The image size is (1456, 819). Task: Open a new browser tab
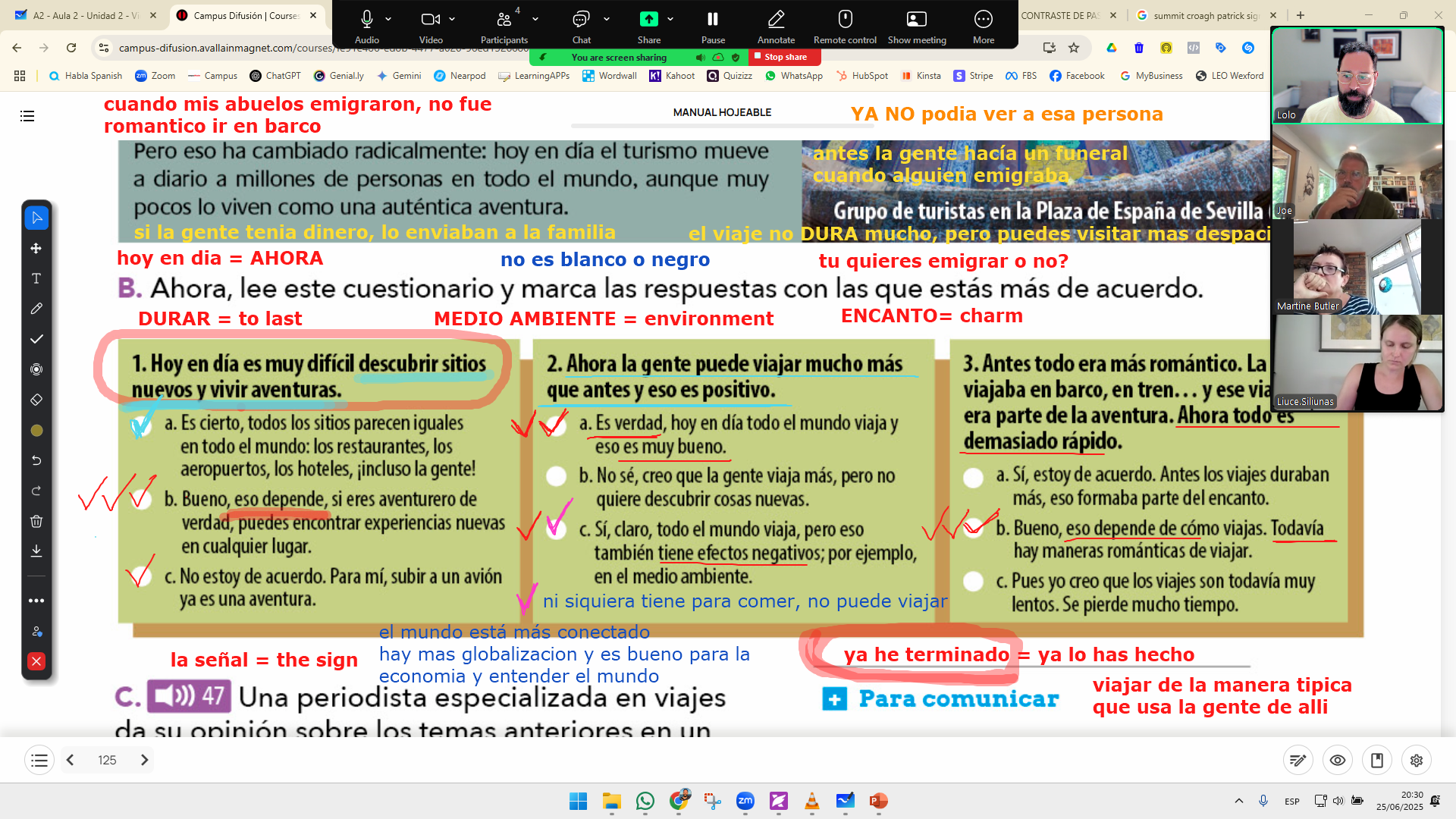[x=1301, y=15]
